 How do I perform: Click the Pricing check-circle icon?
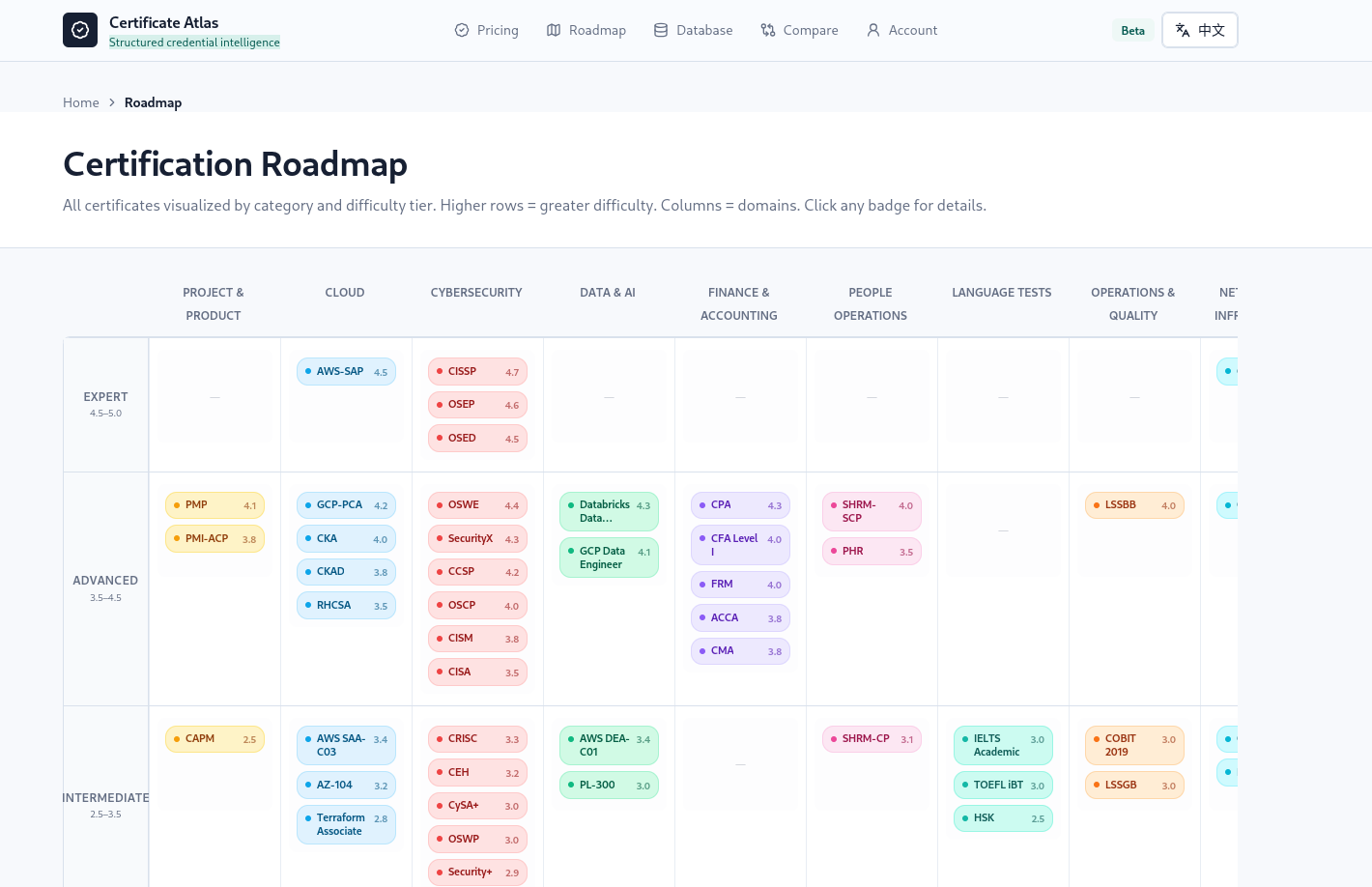[462, 30]
